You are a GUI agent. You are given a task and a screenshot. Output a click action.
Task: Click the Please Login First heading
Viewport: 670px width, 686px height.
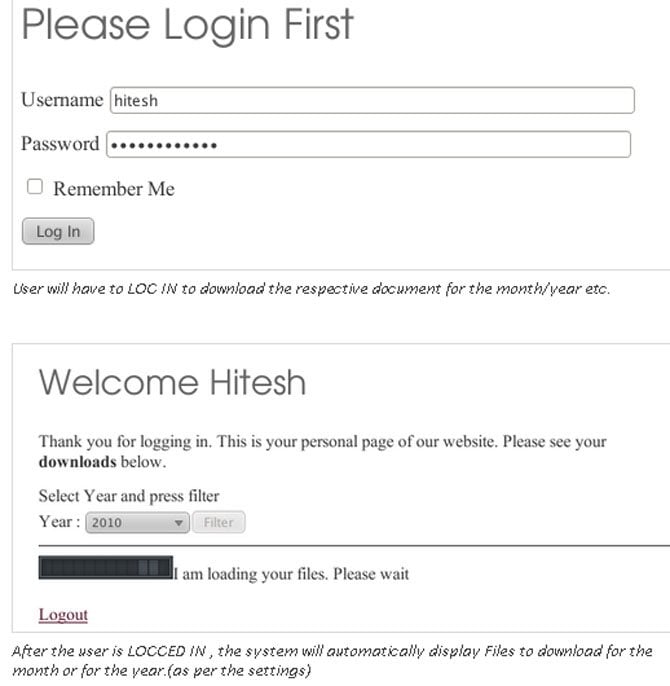[x=187, y=26]
